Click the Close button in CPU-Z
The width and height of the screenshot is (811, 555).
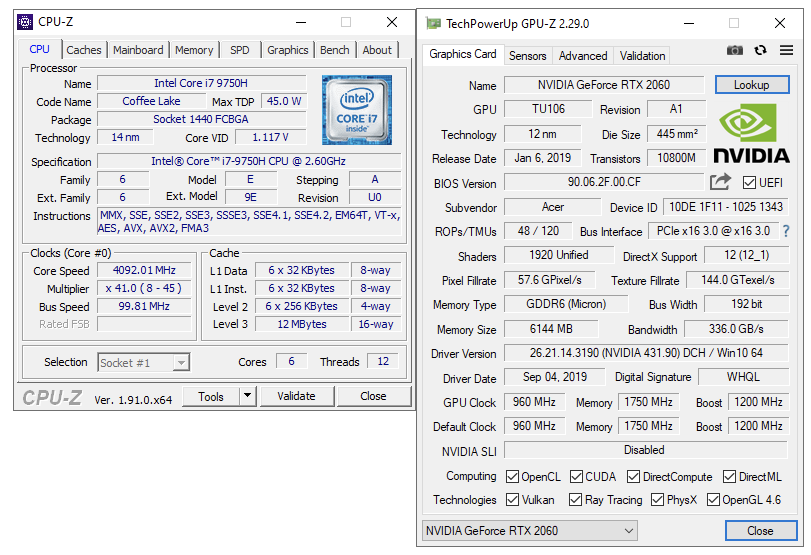click(x=373, y=396)
